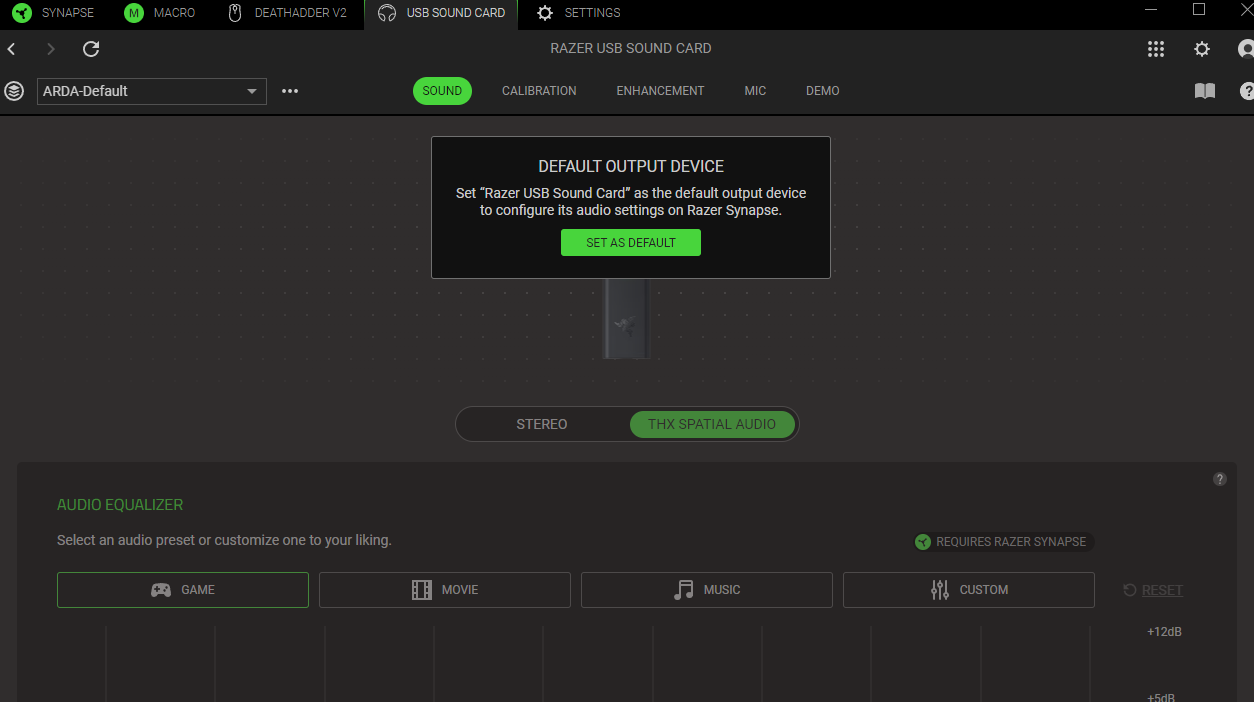Open the DeathAdder V2 tab
Screen dimensions: 1254x702
coord(288,13)
